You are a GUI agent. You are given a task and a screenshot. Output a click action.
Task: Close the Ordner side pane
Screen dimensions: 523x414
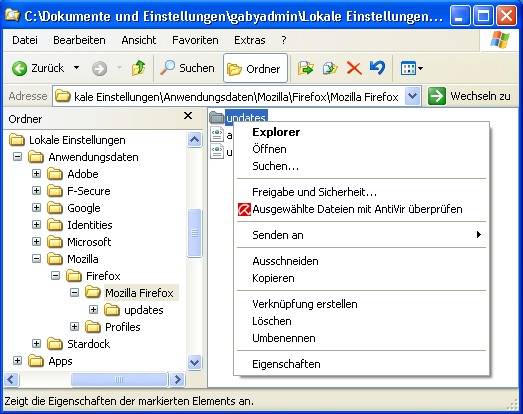pos(188,116)
